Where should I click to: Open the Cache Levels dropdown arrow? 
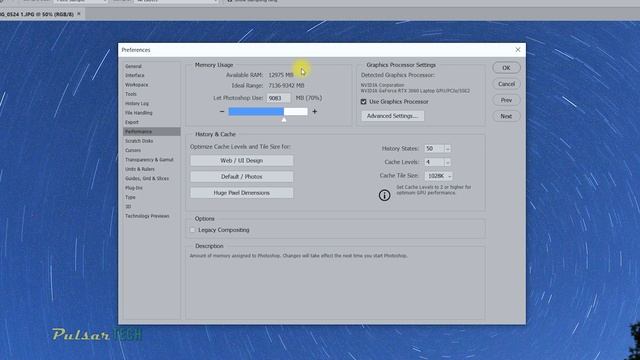click(448, 162)
